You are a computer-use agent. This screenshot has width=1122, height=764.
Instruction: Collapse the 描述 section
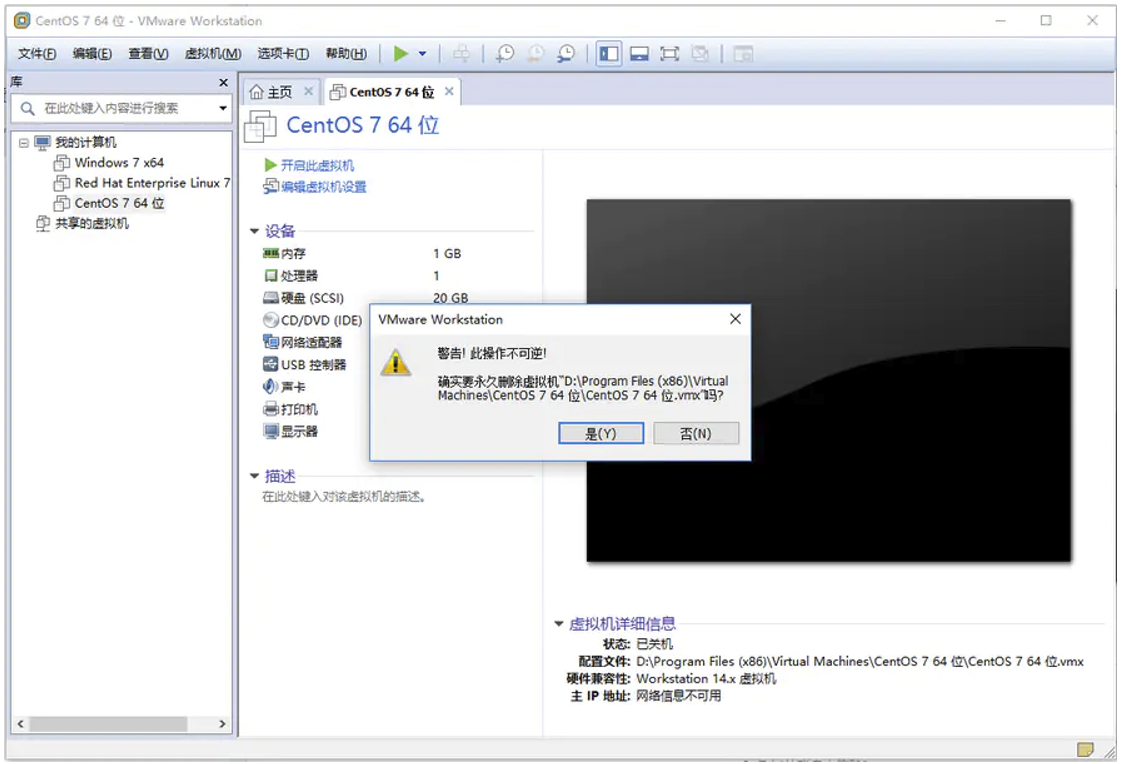click(254, 476)
